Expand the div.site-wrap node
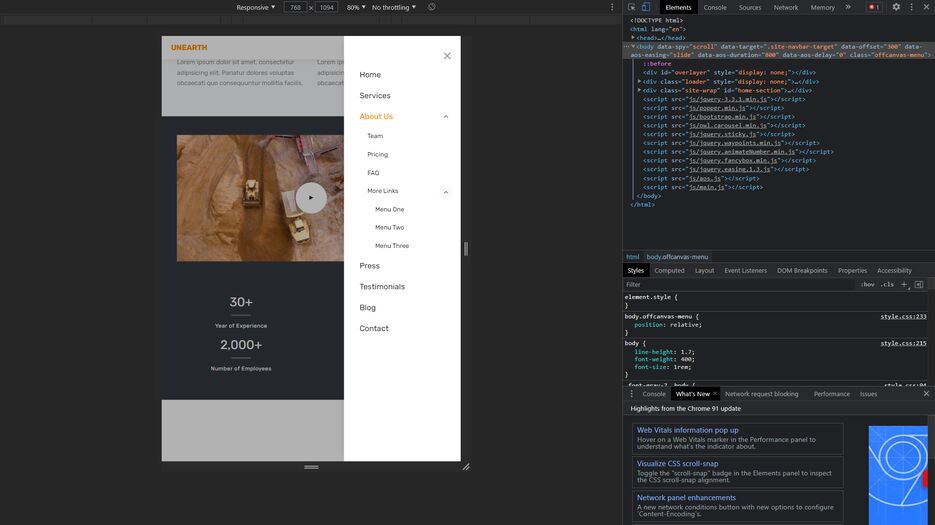Screen dimensions: 935x525 (639, 91)
